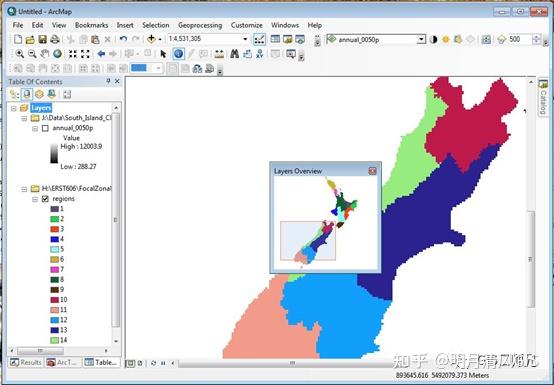Enable the annual_0050p layer checkbox

45,128
